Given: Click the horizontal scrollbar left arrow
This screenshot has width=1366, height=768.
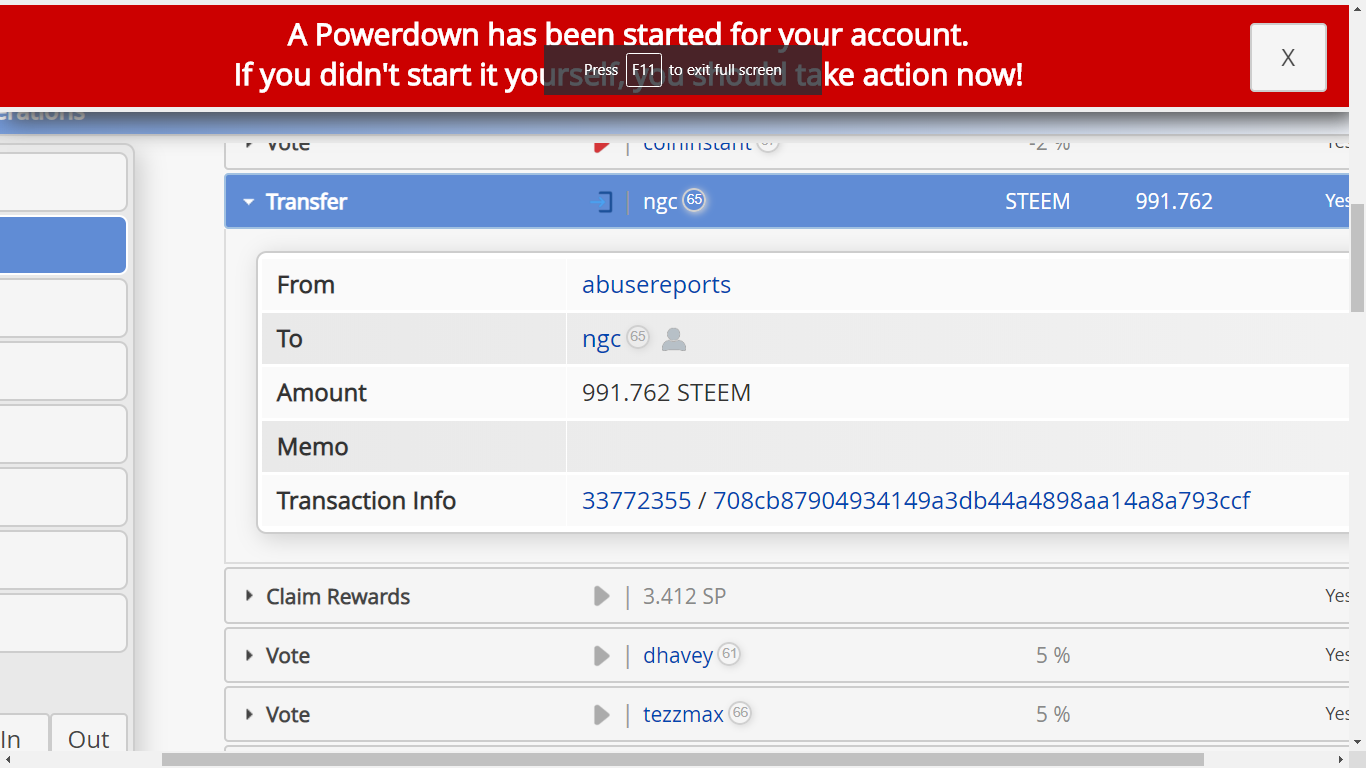Looking at the screenshot, I should (x=8, y=759).
